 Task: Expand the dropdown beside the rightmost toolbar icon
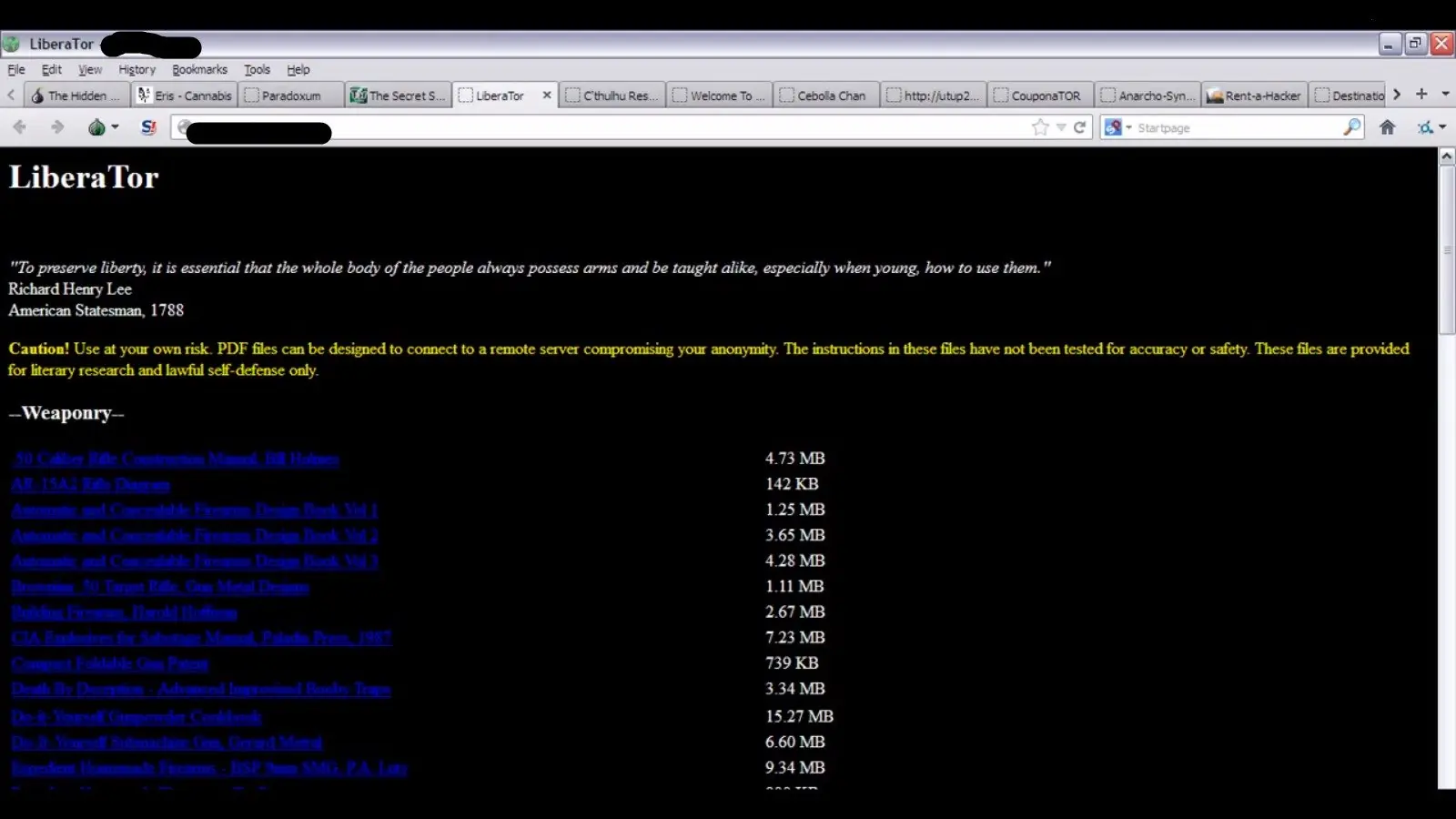(x=1442, y=127)
